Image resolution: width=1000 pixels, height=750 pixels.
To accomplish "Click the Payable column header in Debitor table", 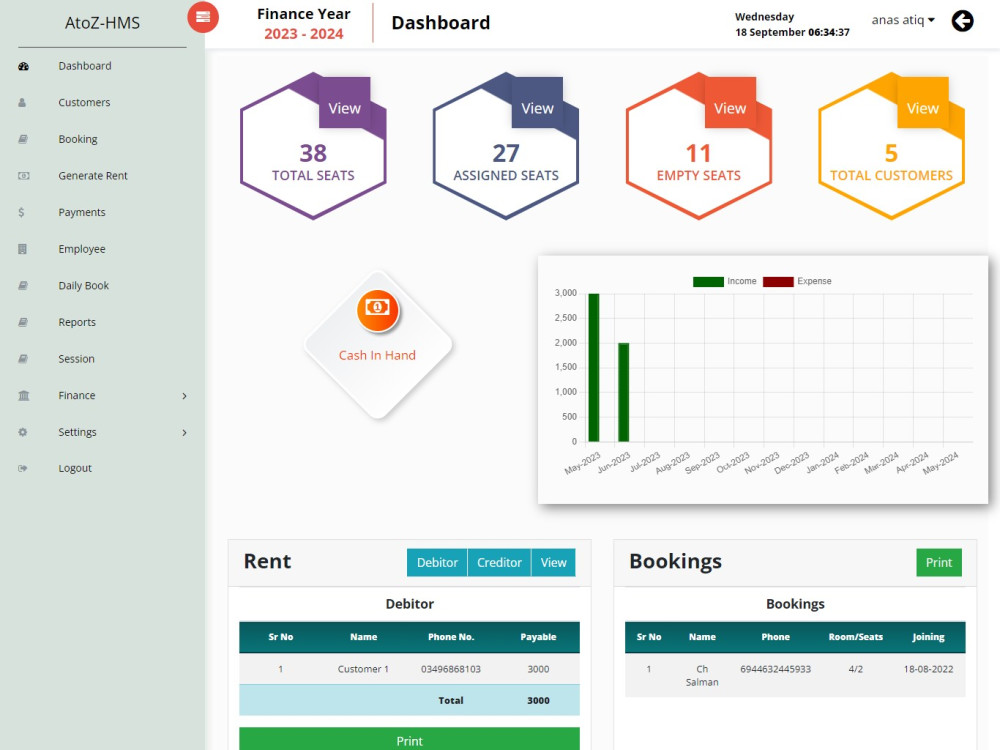I will (538, 636).
